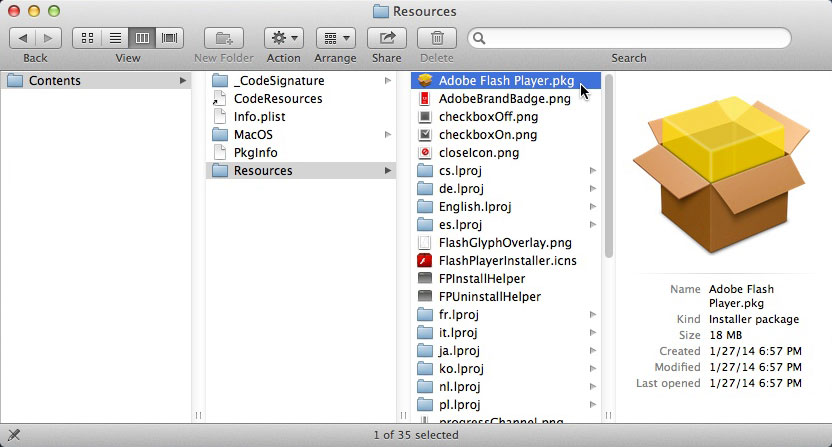The image size is (832, 447).
Task: Select the Contents folder
Action: click(x=96, y=81)
